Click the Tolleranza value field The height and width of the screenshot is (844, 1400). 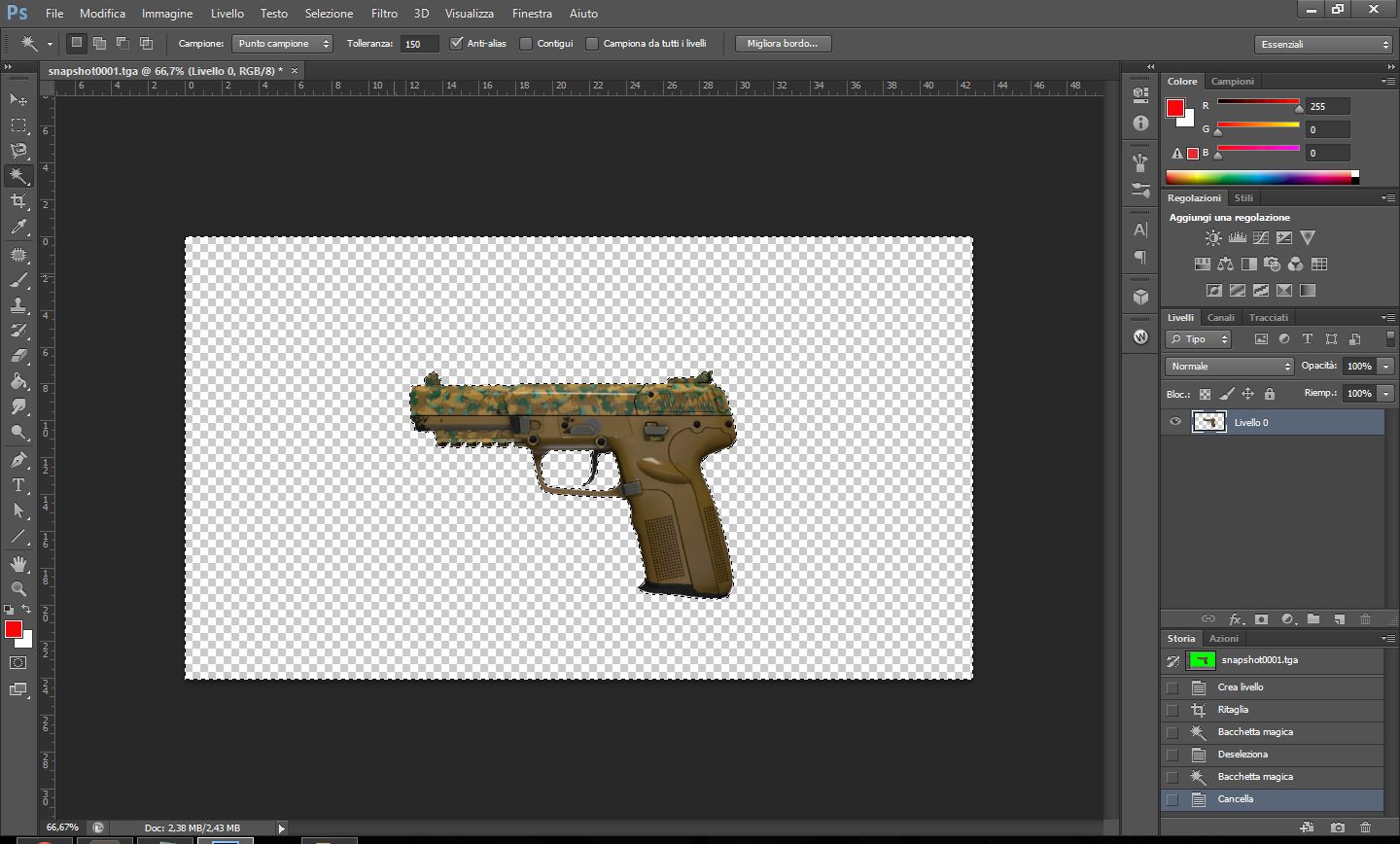[420, 44]
